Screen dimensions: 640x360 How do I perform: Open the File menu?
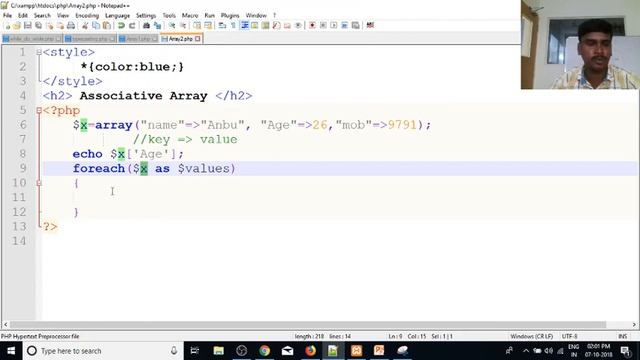pos(7,16)
